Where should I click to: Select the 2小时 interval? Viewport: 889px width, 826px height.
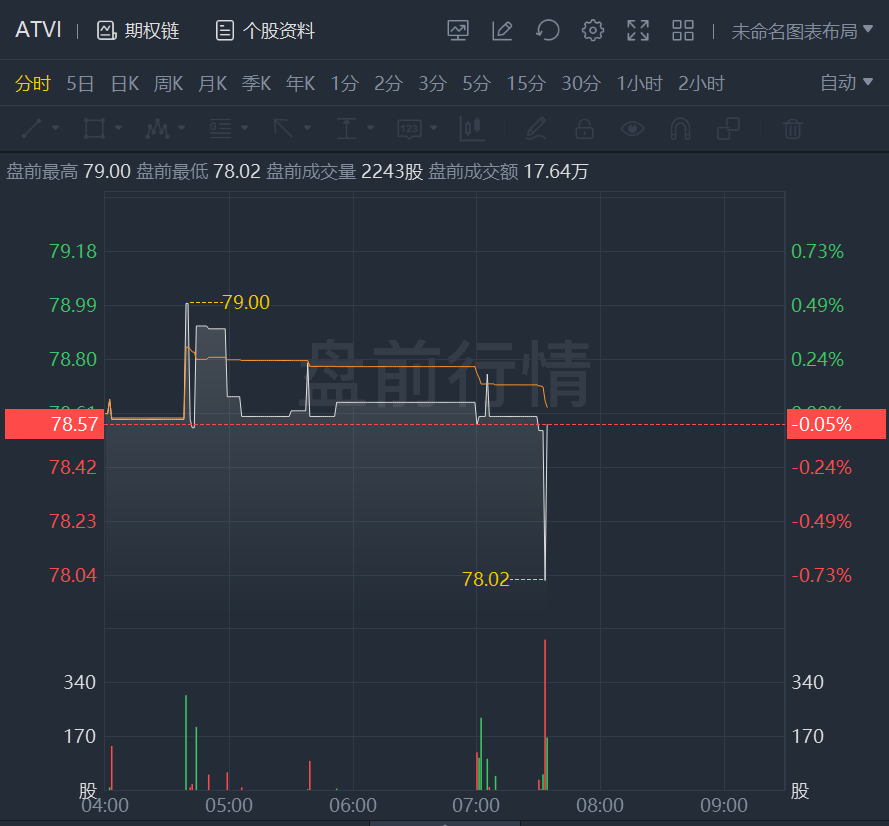point(701,83)
